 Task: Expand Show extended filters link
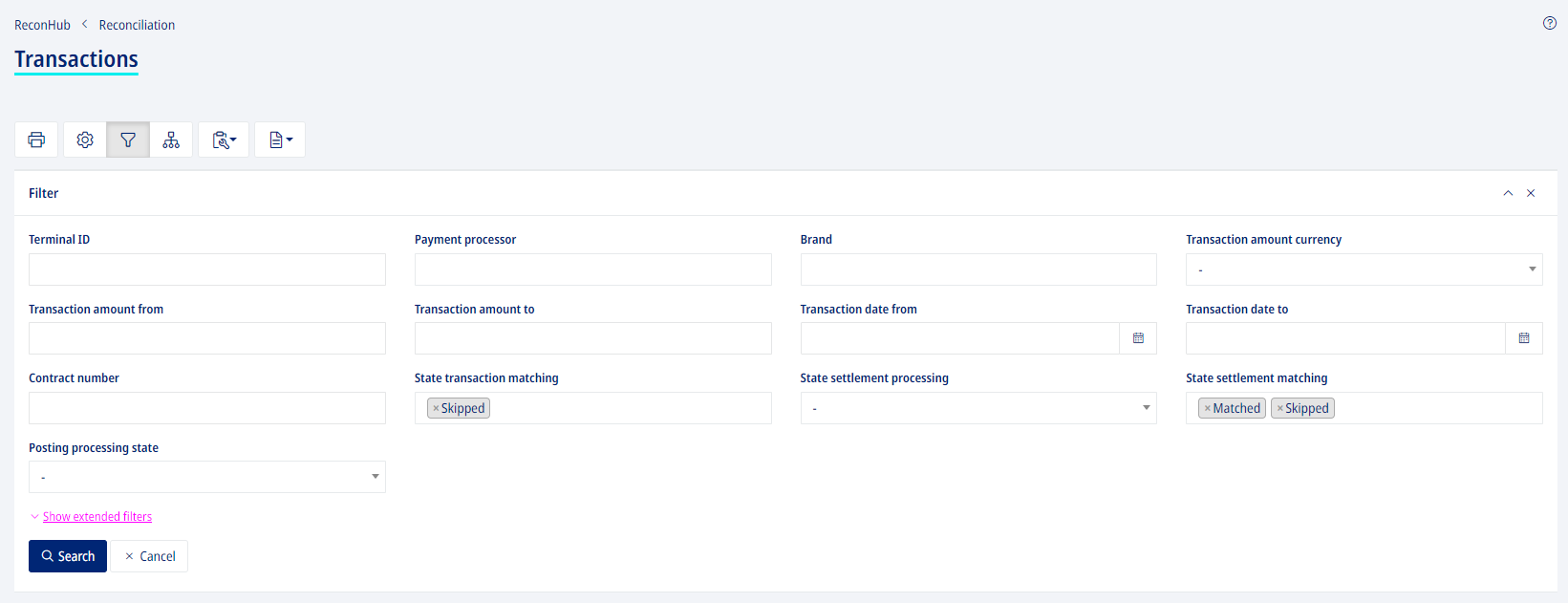(x=97, y=517)
